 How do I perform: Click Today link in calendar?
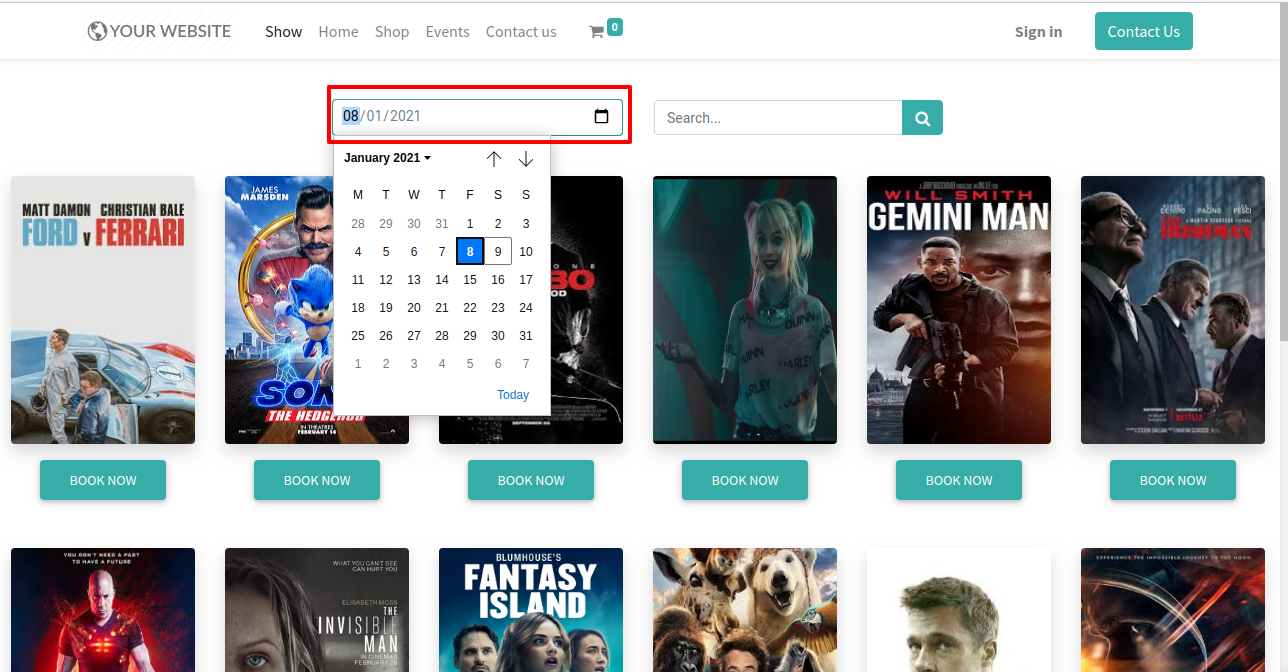[513, 395]
